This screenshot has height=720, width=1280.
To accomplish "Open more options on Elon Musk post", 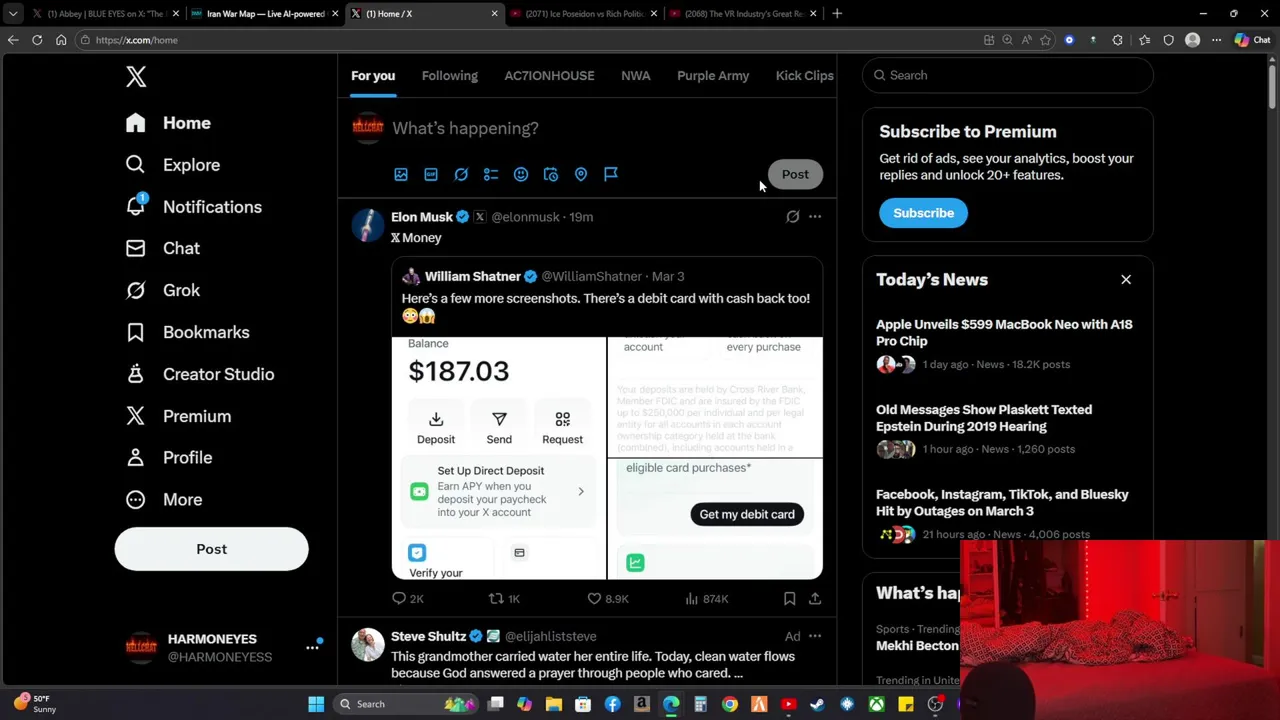I will [x=815, y=216].
